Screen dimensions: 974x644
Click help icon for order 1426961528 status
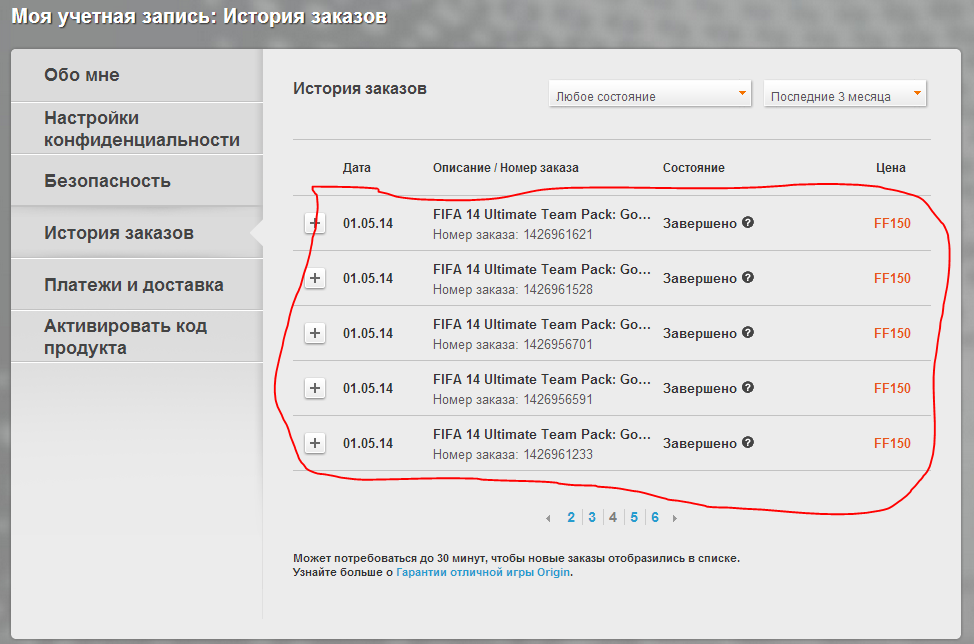pos(748,277)
